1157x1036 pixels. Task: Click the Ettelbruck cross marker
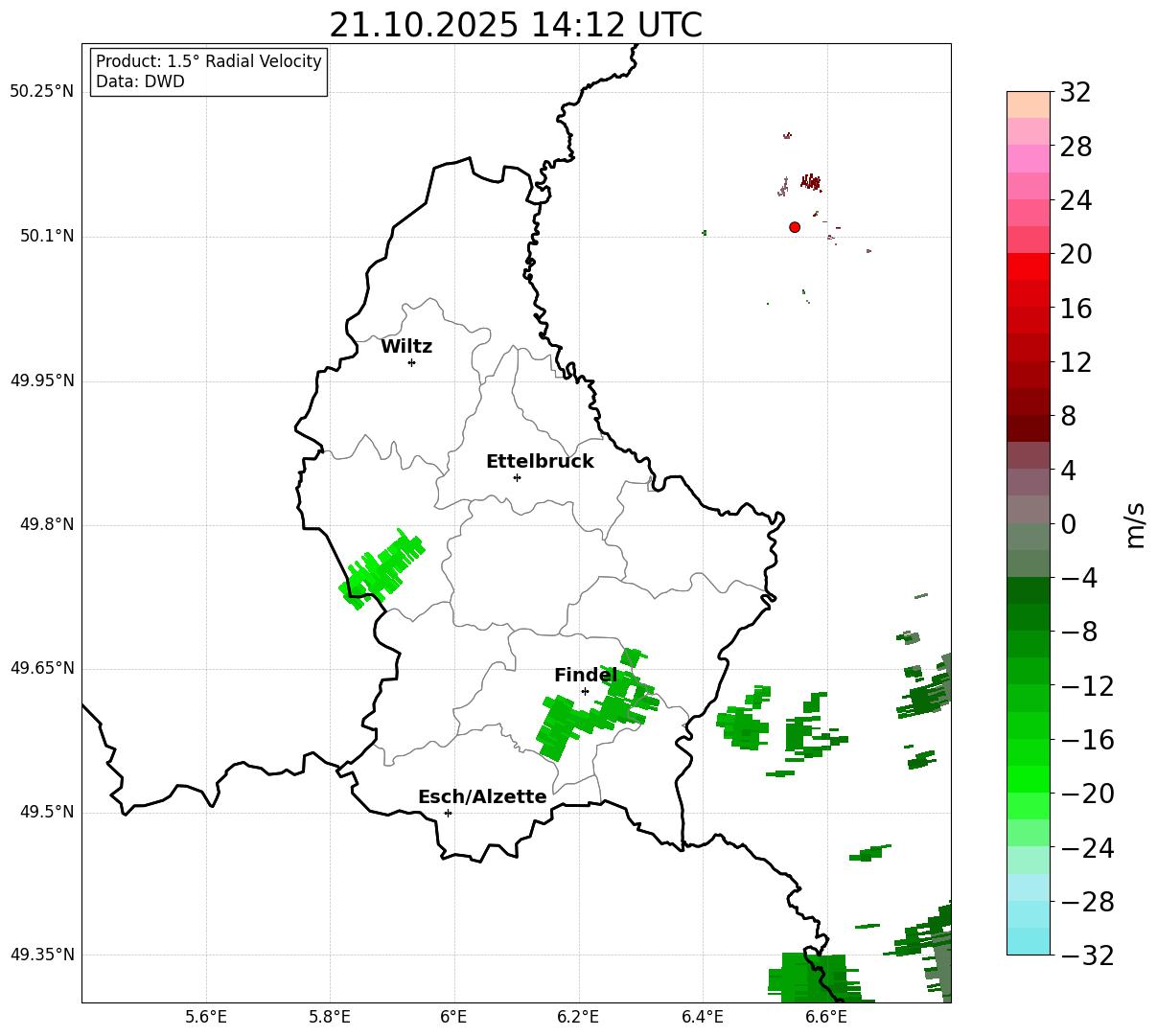(517, 477)
